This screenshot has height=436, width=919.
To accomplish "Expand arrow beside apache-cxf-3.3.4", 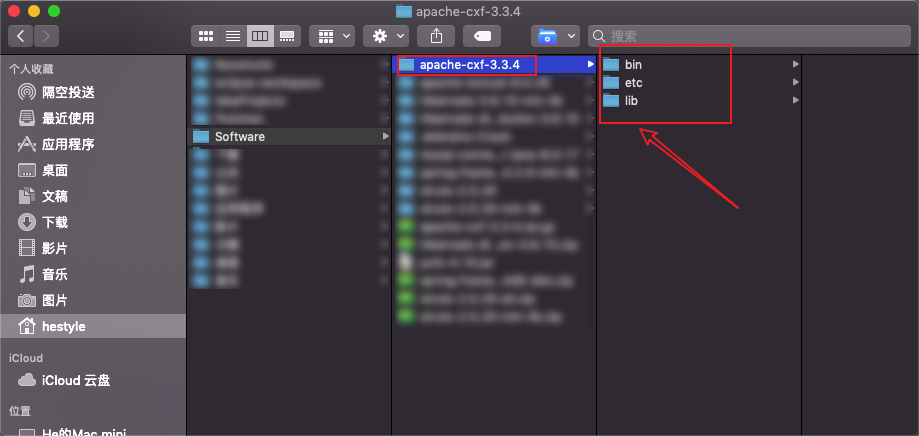I will pyautogui.click(x=590, y=64).
